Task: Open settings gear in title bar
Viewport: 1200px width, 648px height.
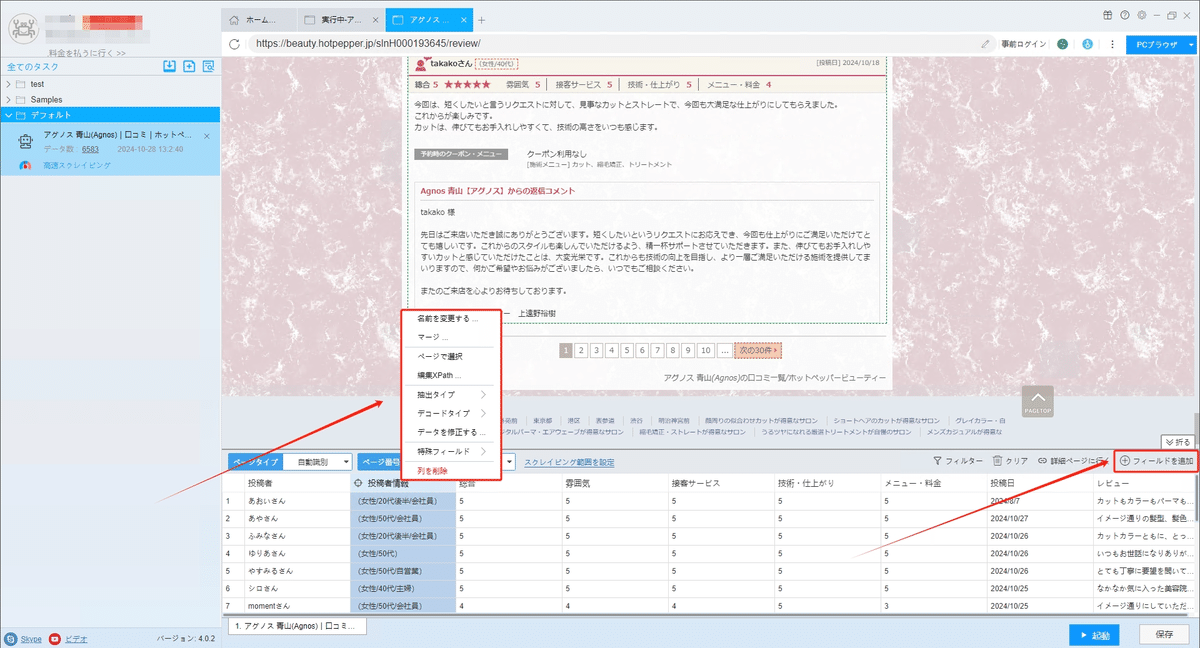Action: point(1141,15)
